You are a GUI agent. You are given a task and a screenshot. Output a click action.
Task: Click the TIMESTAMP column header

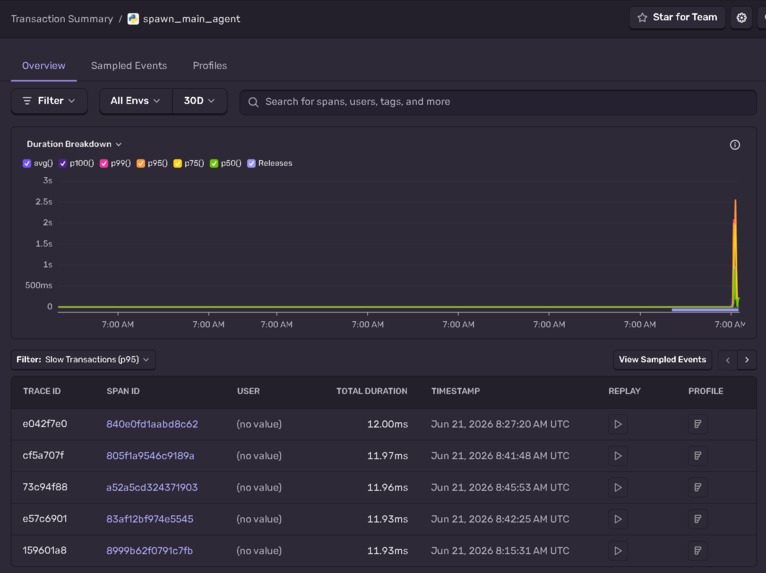coord(455,391)
